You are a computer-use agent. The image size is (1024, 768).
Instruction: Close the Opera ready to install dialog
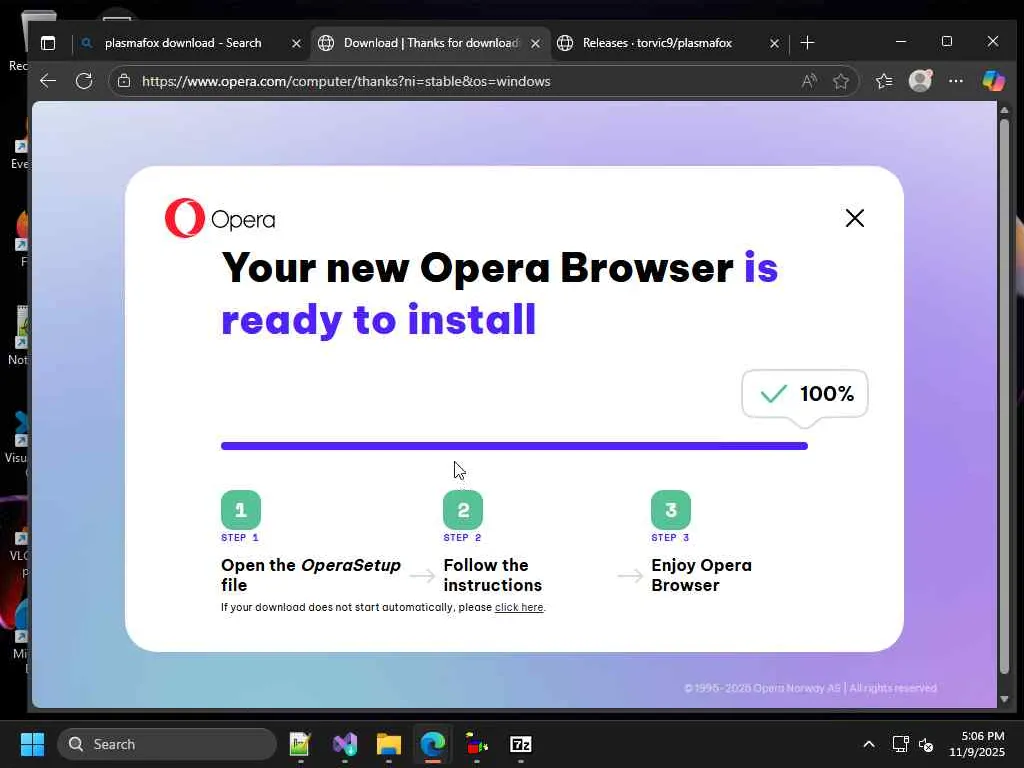(x=854, y=218)
